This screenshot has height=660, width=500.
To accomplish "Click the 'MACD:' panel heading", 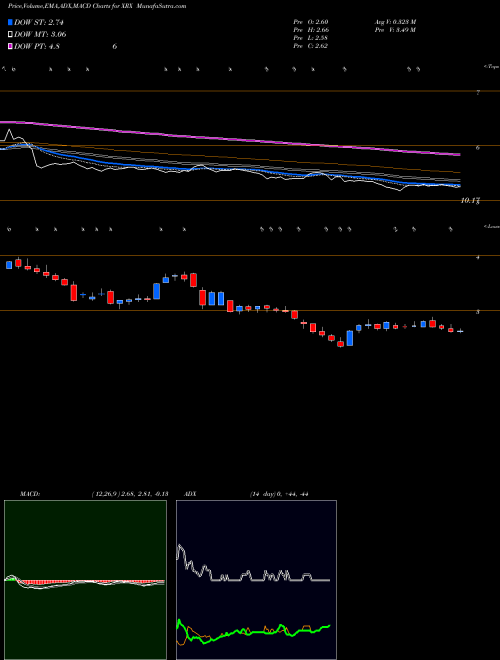I will tap(30, 494).
